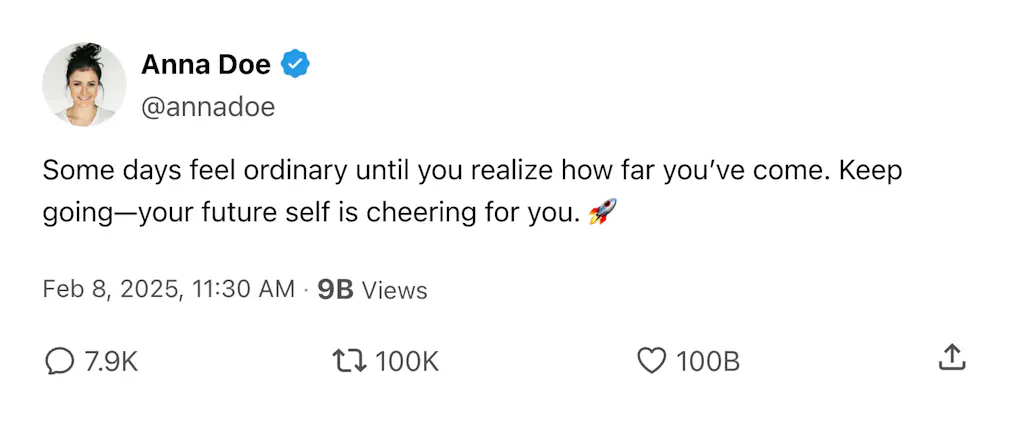This screenshot has height=440, width=1012.
Task: Click the phrase "cheering for you"
Action: tap(471, 213)
